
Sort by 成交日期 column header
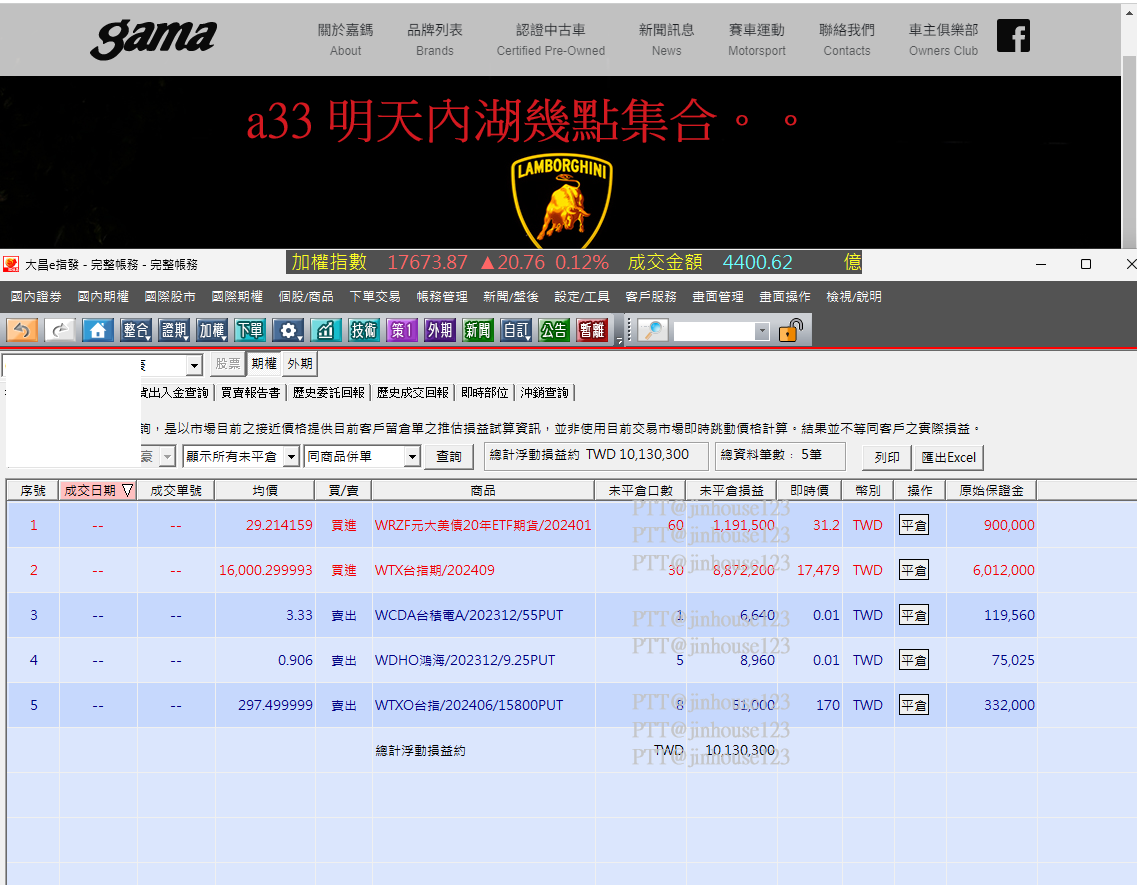98,490
